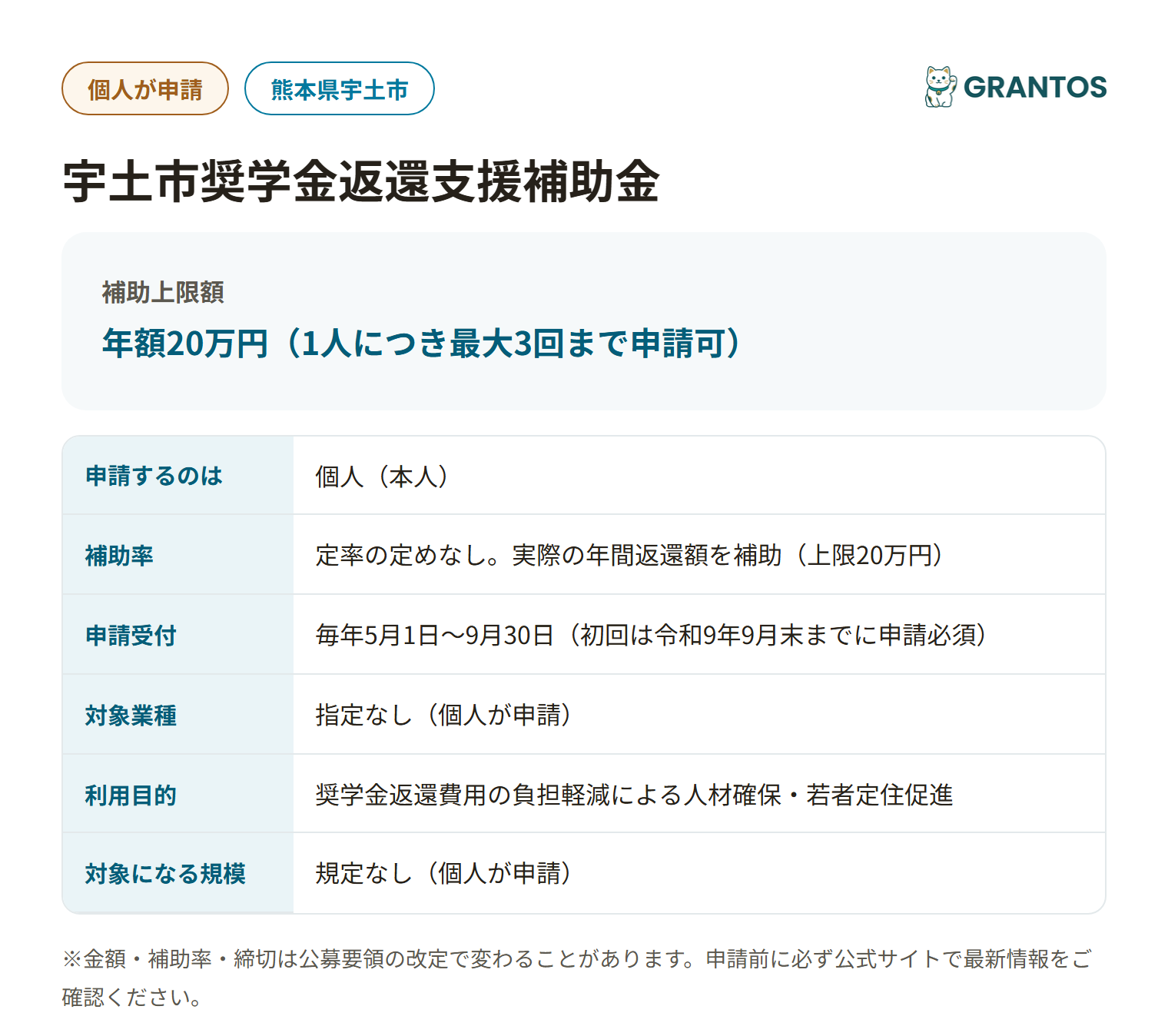1168x1036 pixels.
Task: Click the period 毎年5月1日〜9月30日 cell
Action: click(x=699, y=635)
